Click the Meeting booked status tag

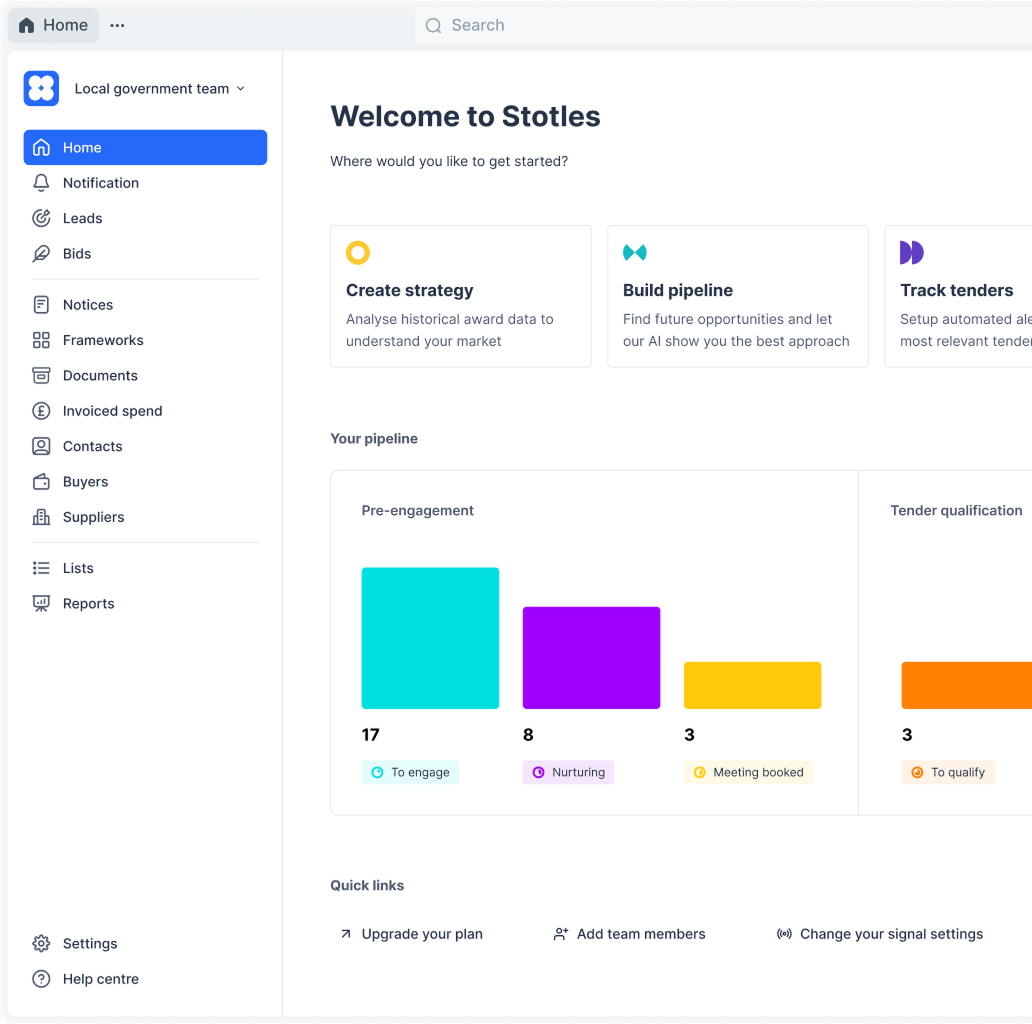click(x=748, y=773)
